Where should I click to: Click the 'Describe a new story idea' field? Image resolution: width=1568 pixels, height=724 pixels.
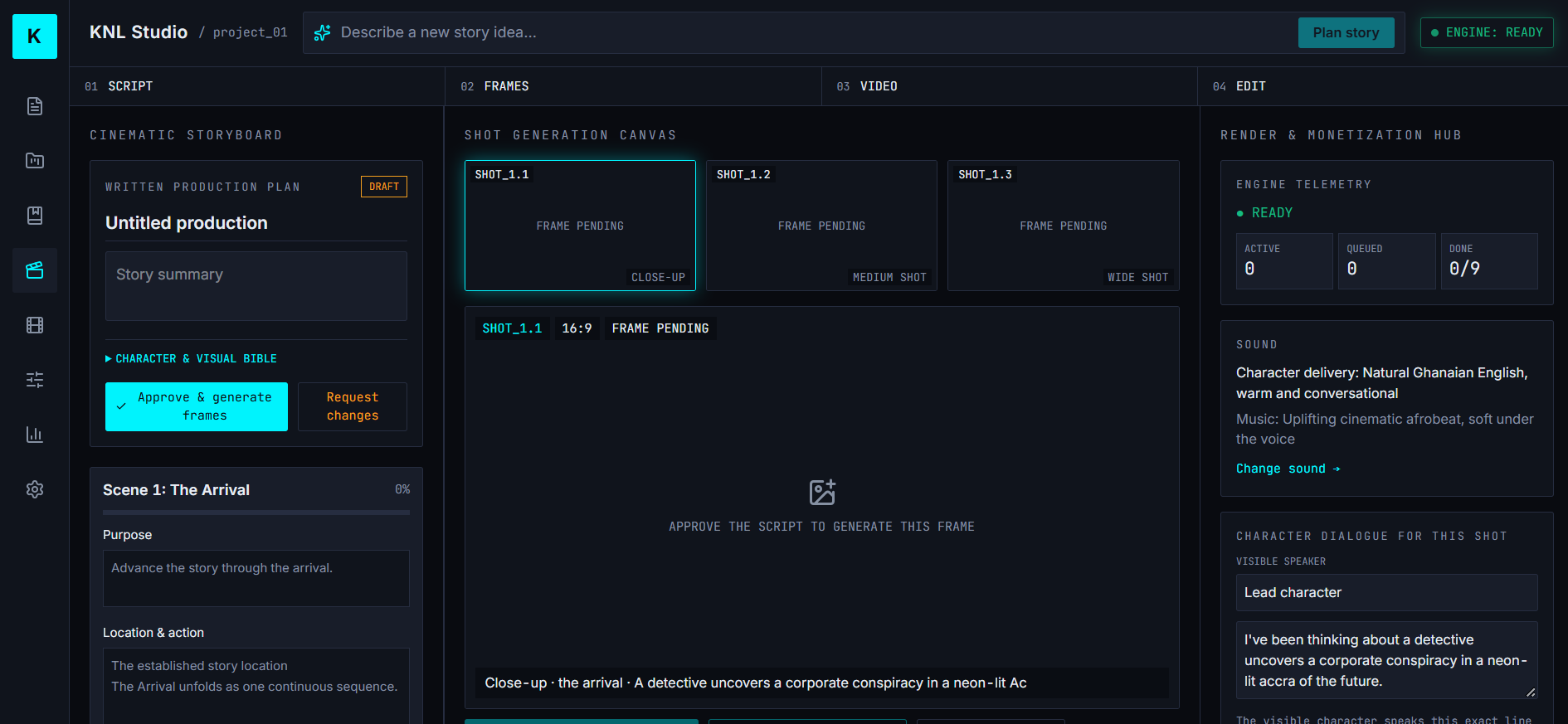[x=813, y=33]
